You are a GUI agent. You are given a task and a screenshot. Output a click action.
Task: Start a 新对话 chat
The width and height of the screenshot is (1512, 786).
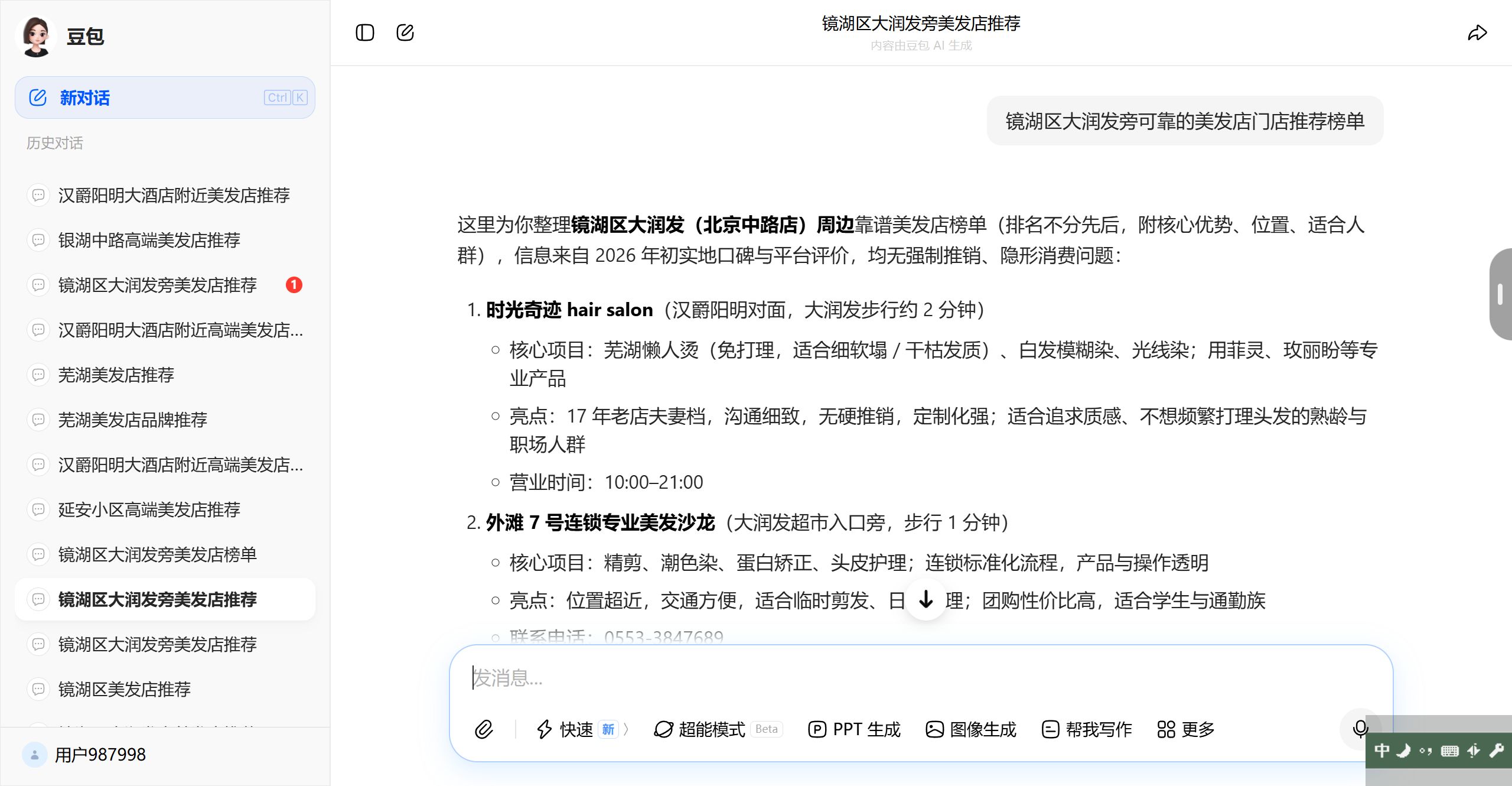coord(165,98)
